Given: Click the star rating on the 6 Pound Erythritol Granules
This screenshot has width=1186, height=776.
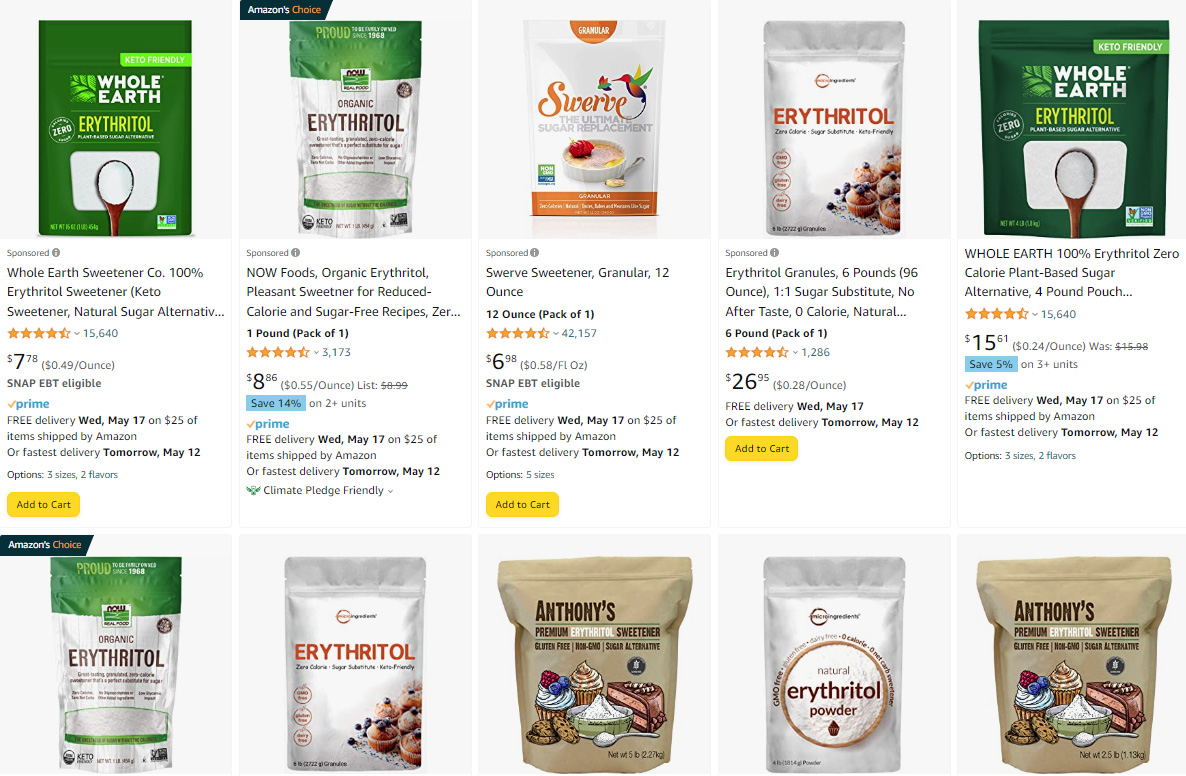Looking at the screenshot, I should point(756,352).
